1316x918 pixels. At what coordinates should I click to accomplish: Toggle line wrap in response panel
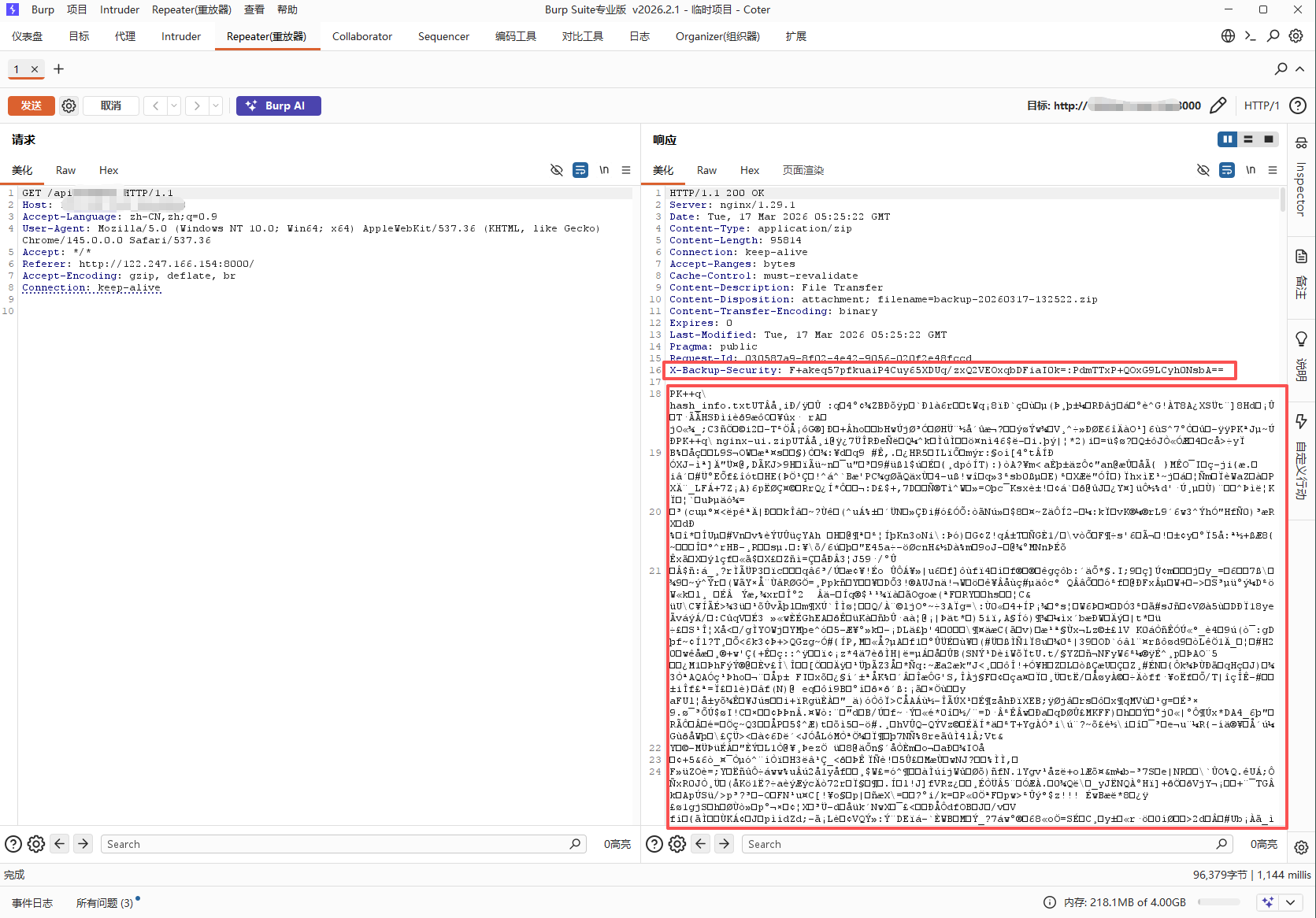click(1226, 170)
